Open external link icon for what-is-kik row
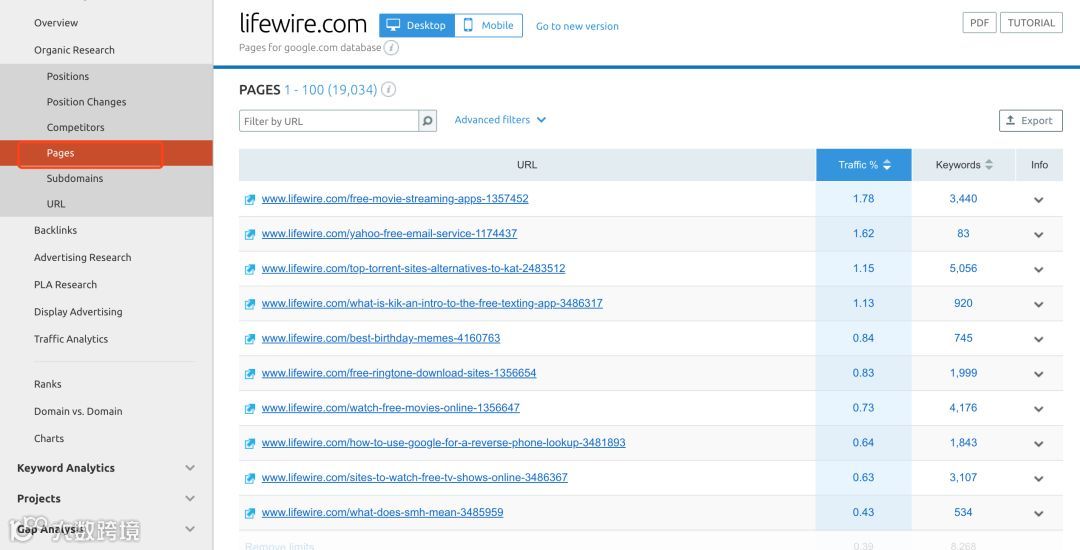Viewport: 1080px width, 550px height. click(250, 304)
